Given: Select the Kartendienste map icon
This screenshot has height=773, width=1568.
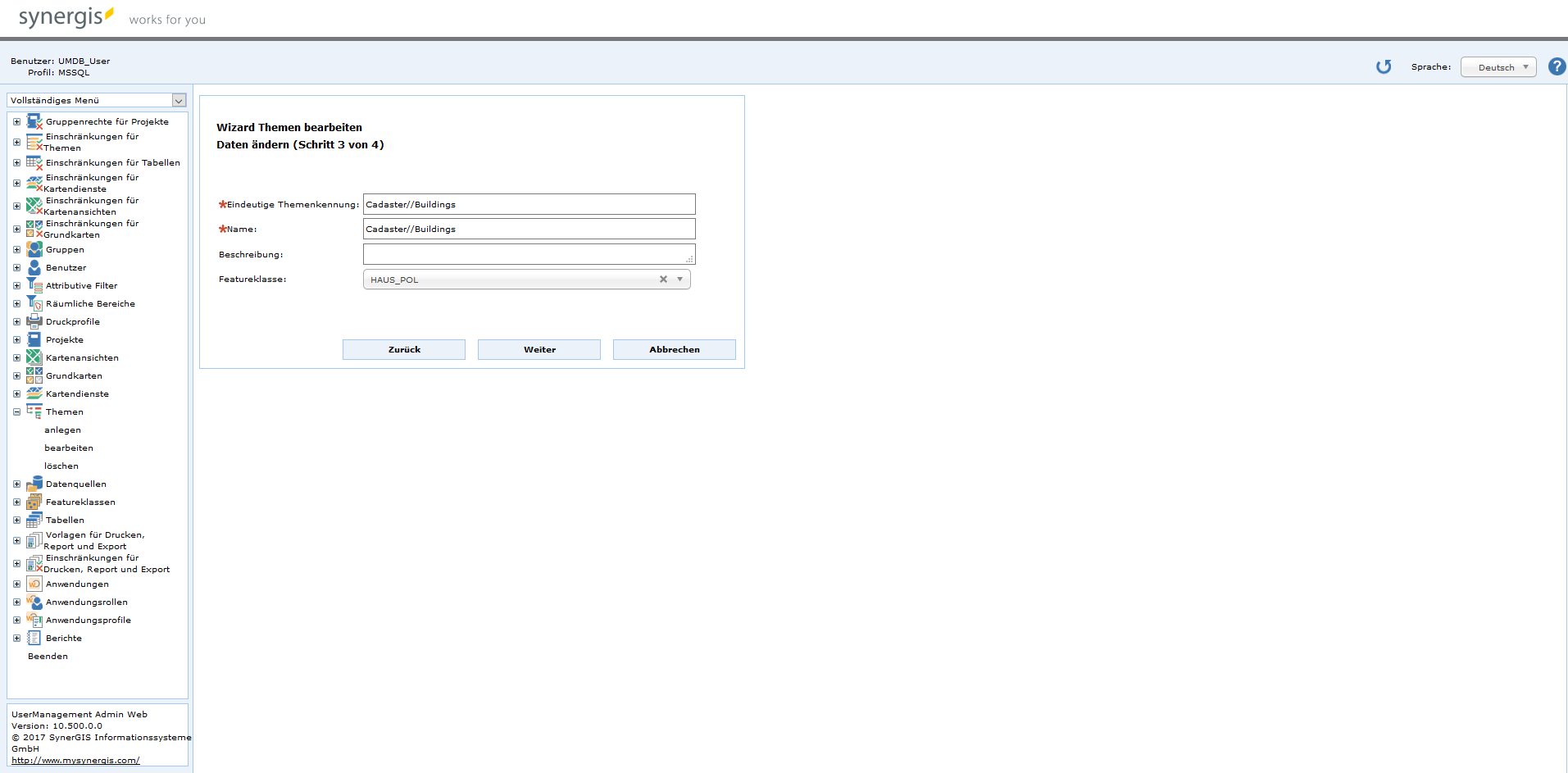Looking at the screenshot, I should (34, 393).
